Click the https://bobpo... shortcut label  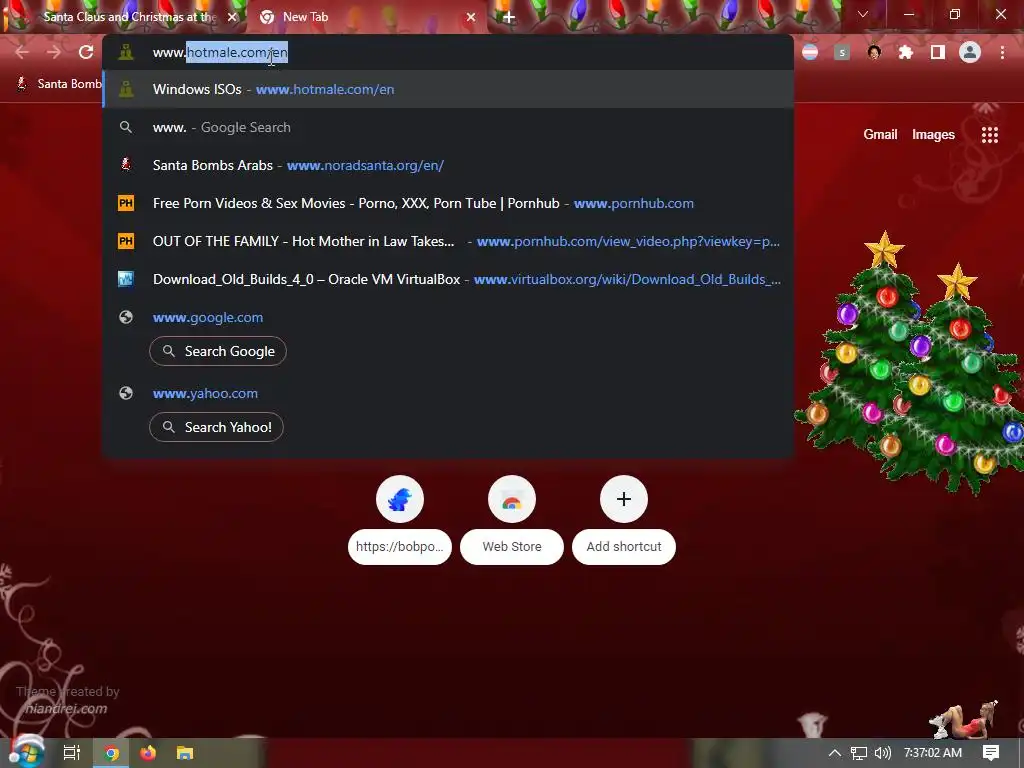click(400, 547)
